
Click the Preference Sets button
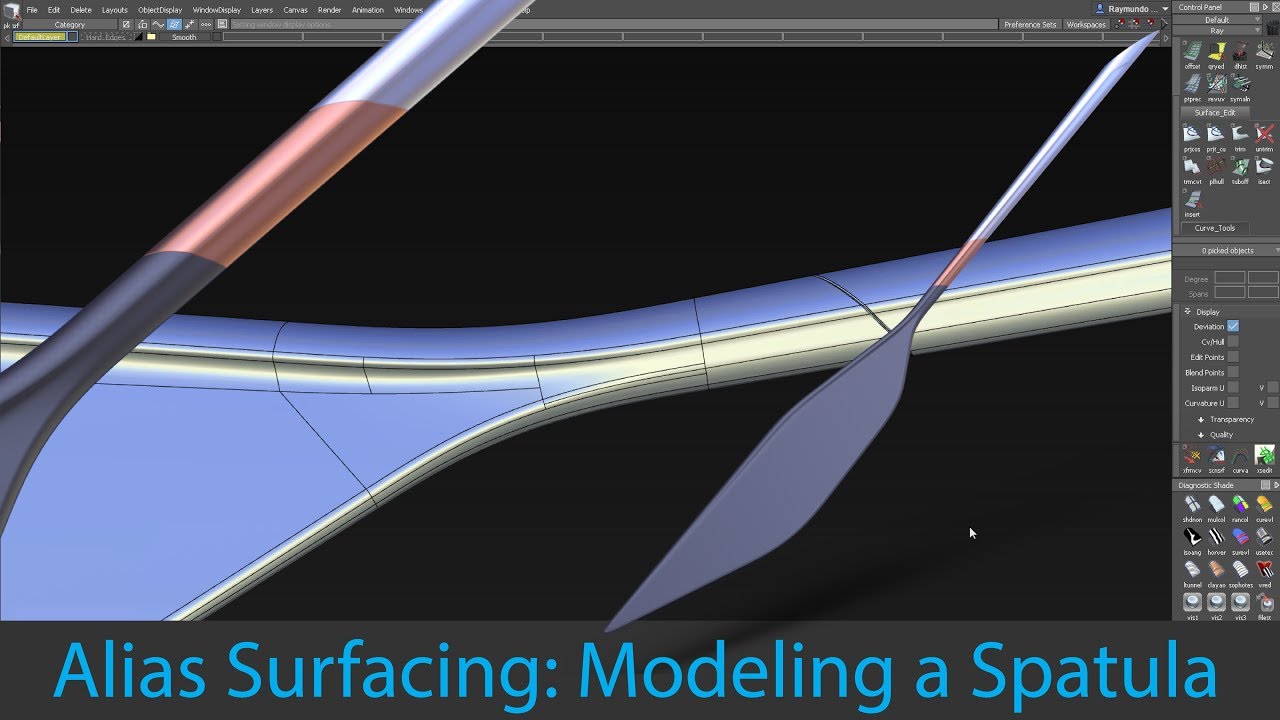[x=1030, y=24]
